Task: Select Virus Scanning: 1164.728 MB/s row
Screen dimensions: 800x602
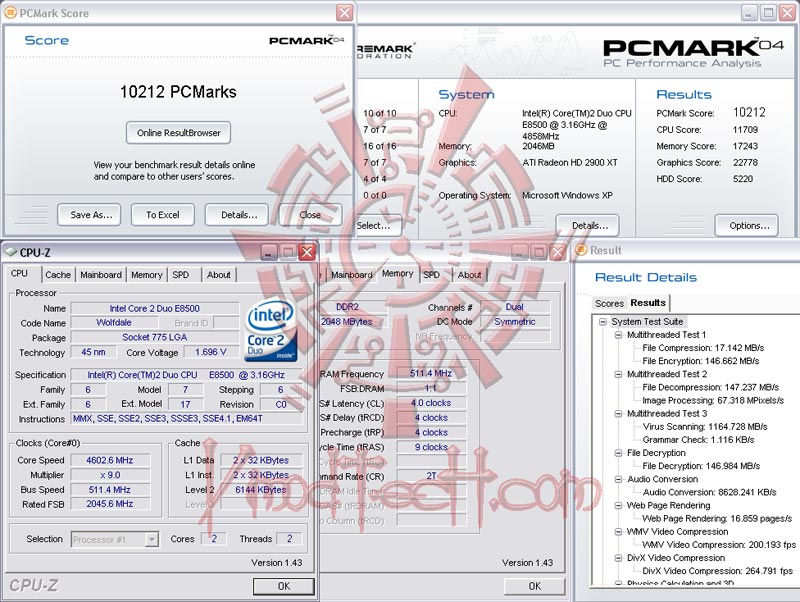Action: point(705,427)
